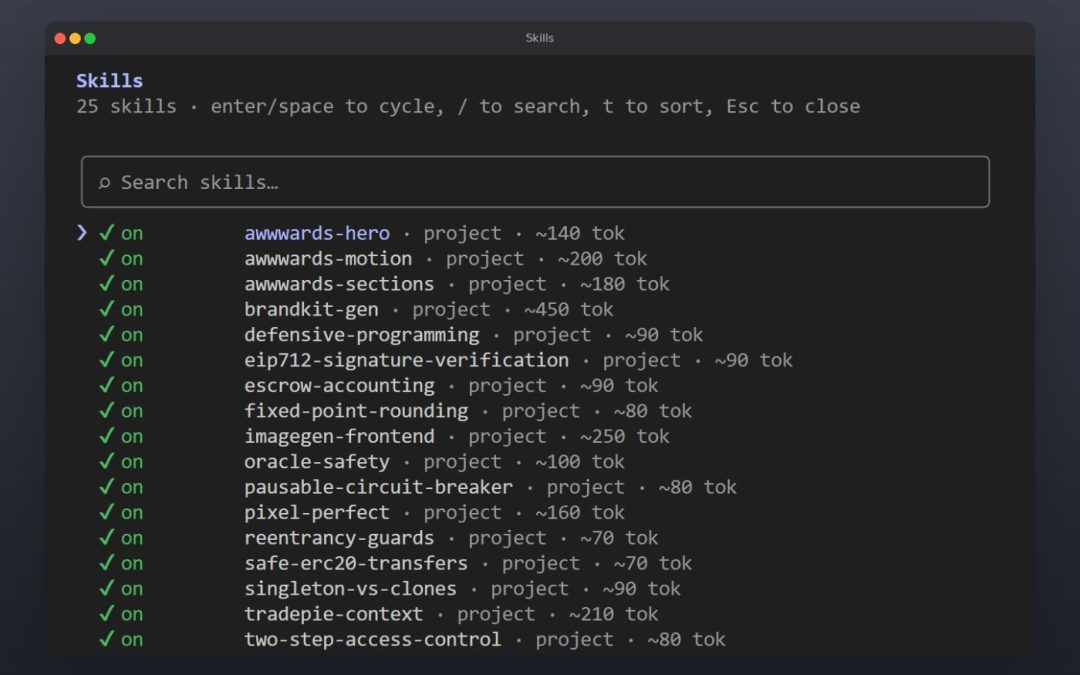Viewport: 1080px width, 675px height.
Task: Click the ~200 tok value for awwwards-motion
Action: point(602,259)
